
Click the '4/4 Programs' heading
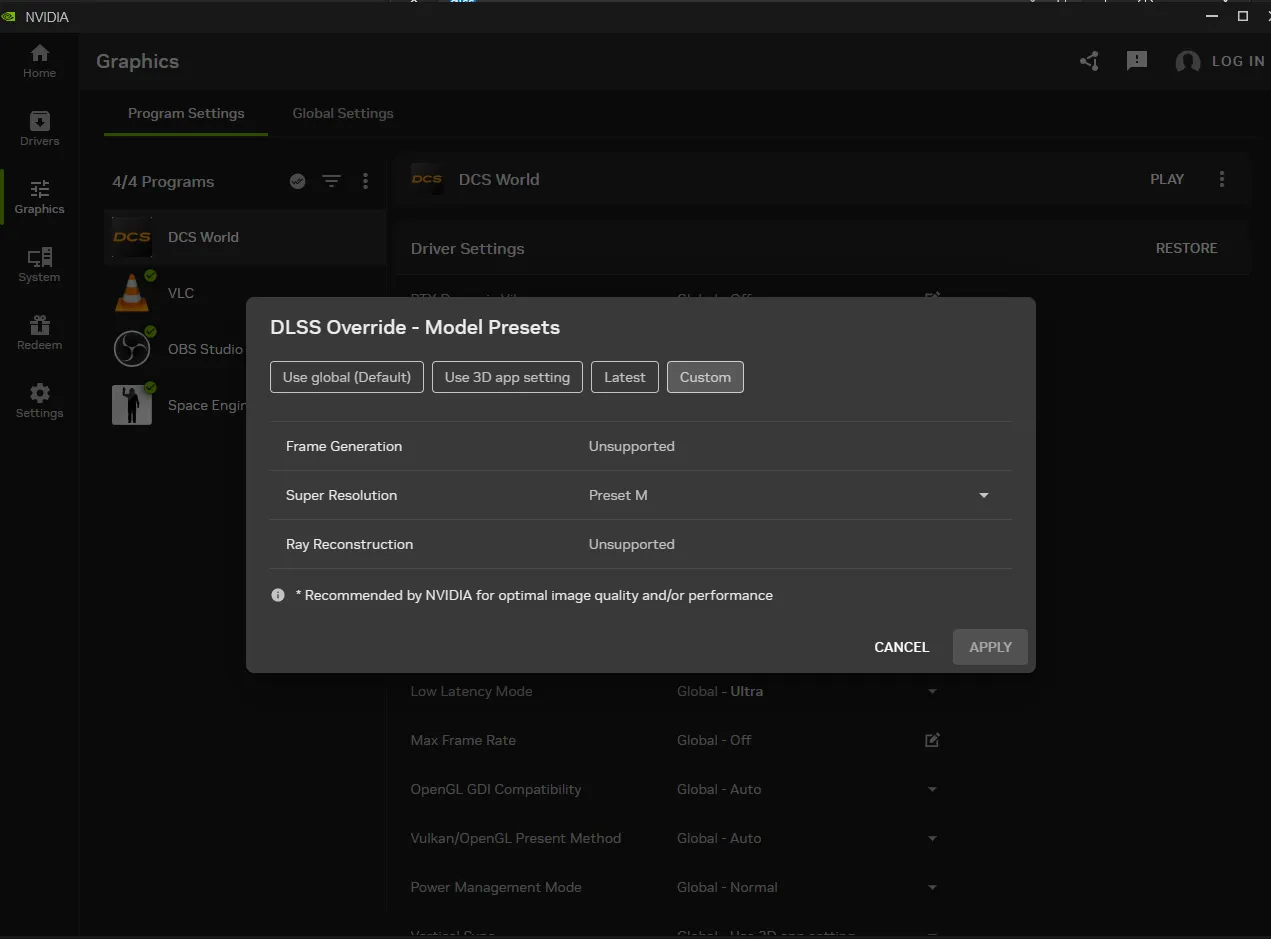pyautogui.click(x=163, y=181)
